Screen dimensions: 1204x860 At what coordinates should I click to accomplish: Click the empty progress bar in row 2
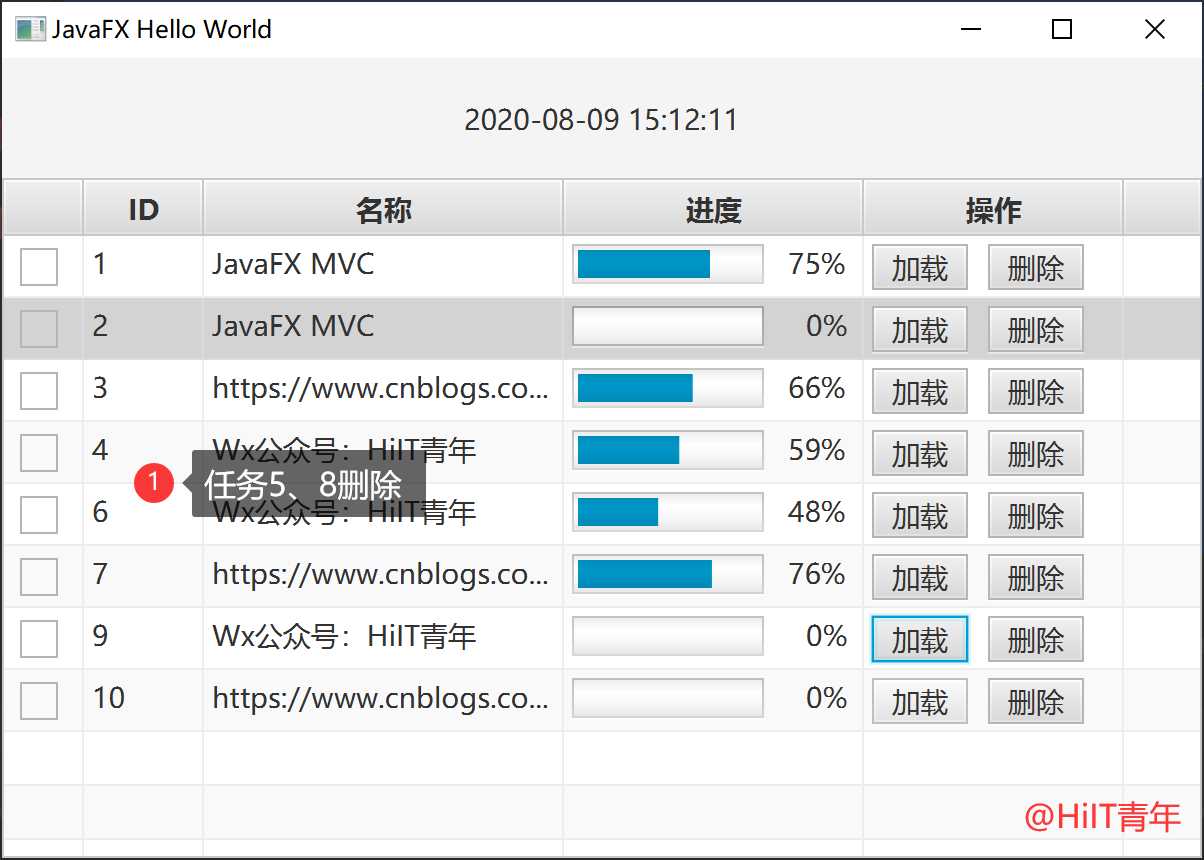[x=668, y=326]
